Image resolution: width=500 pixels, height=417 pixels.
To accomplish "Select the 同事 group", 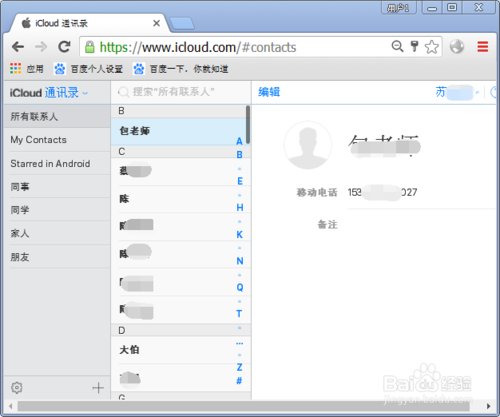I will click(57, 187).
